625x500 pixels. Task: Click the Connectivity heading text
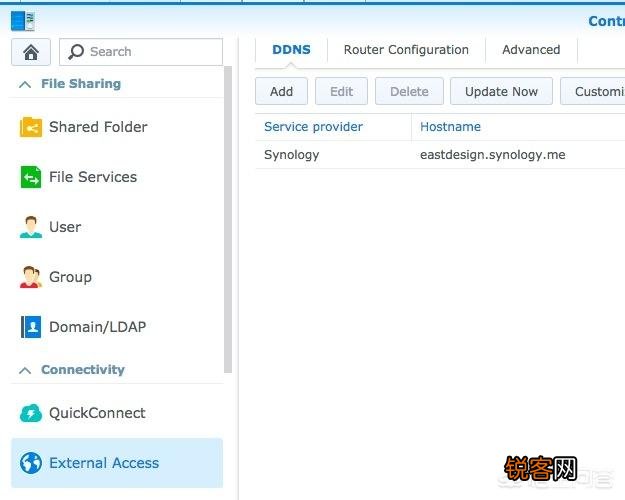83,370
